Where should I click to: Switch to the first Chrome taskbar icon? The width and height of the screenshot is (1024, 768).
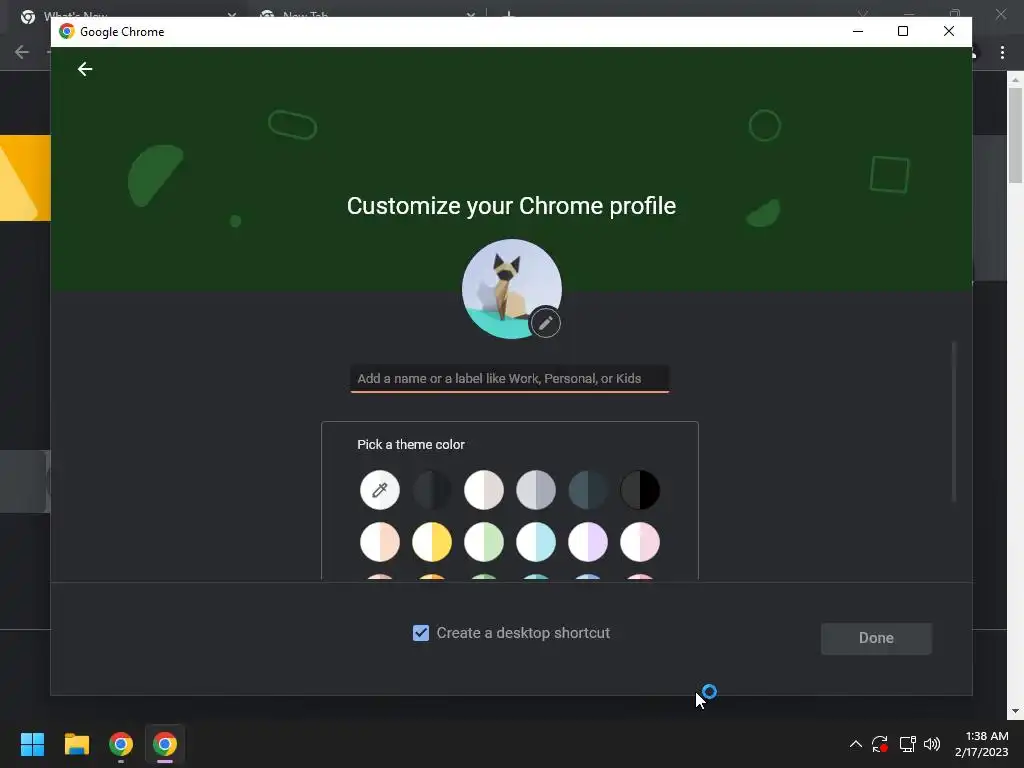pyautogui.click(x=121, y=744)
